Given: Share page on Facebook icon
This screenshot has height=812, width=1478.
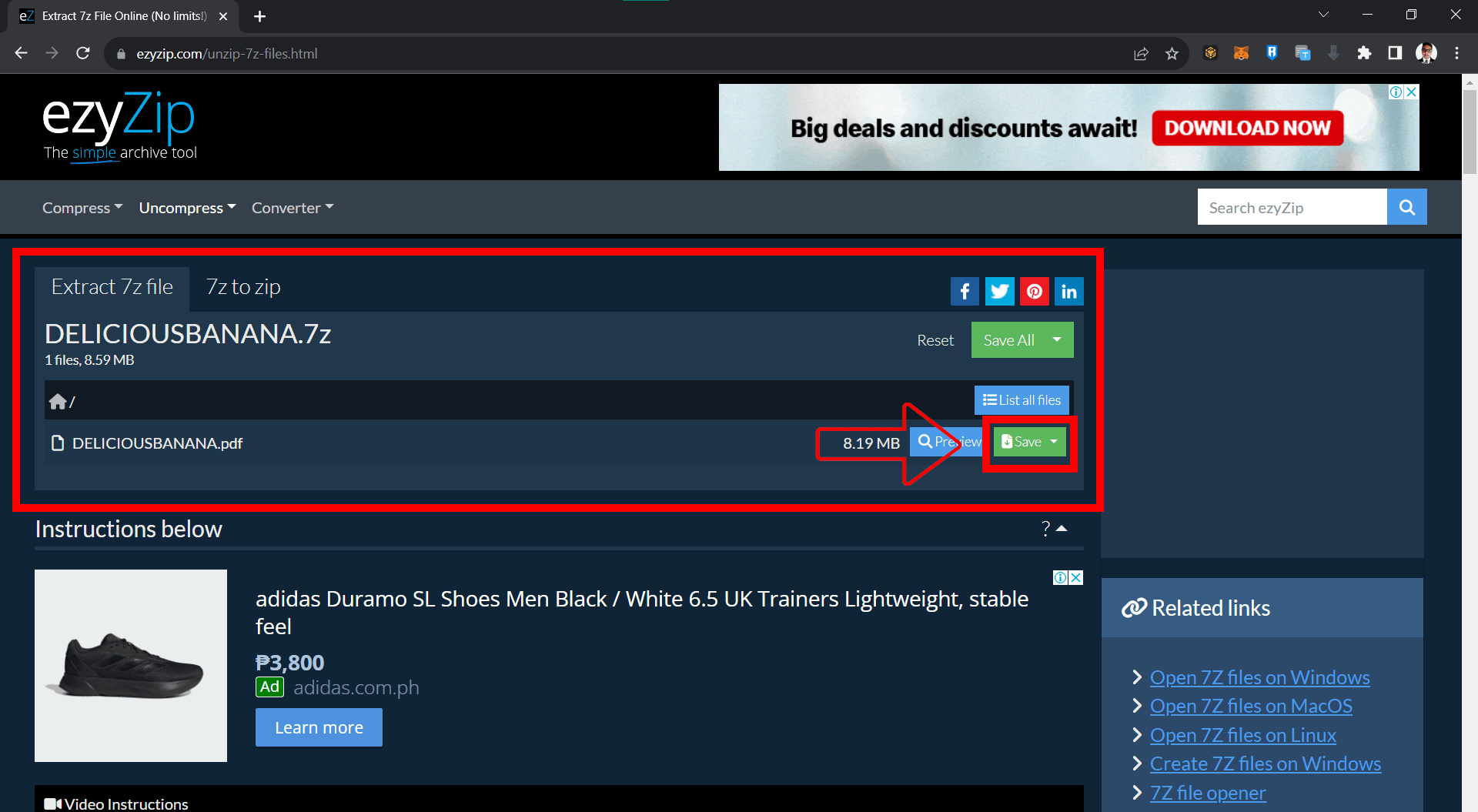Looking at the screenshot, I should 965,292.
